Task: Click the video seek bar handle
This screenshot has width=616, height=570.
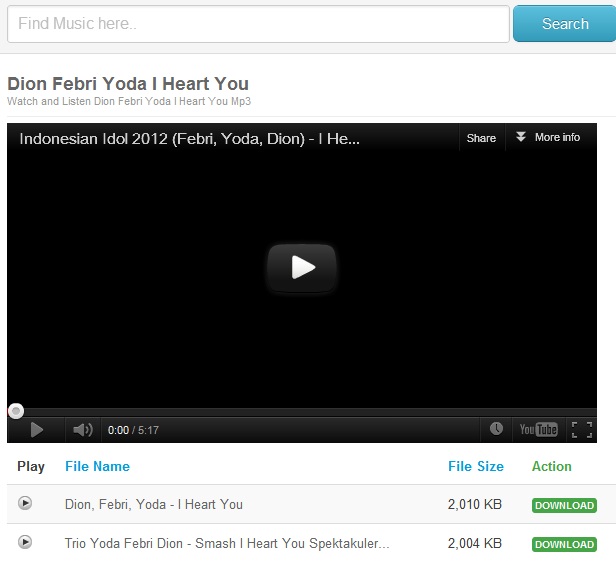Action: pyautogui.click(x=16, y=411)
